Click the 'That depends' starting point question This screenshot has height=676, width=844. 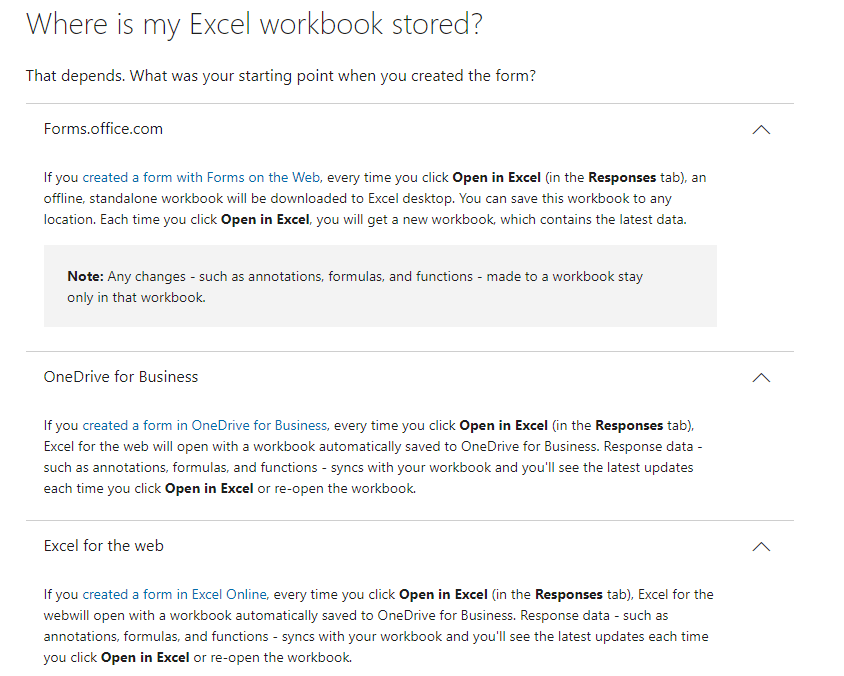(x=281, y=76)
